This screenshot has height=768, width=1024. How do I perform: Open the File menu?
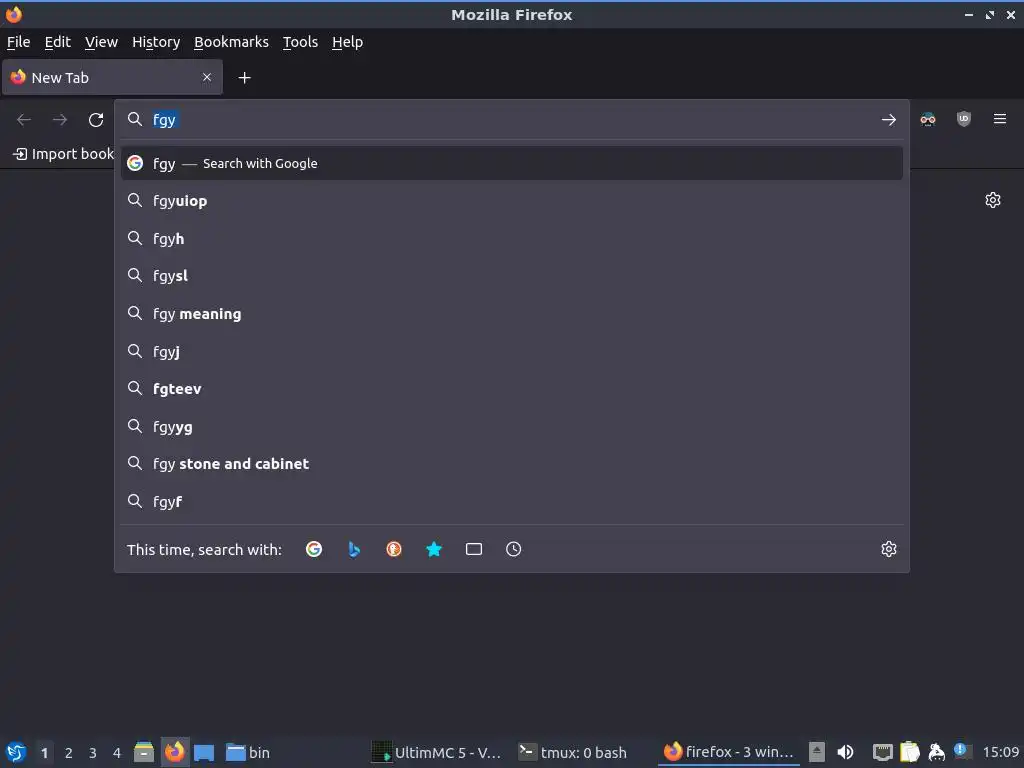point(18,42)
